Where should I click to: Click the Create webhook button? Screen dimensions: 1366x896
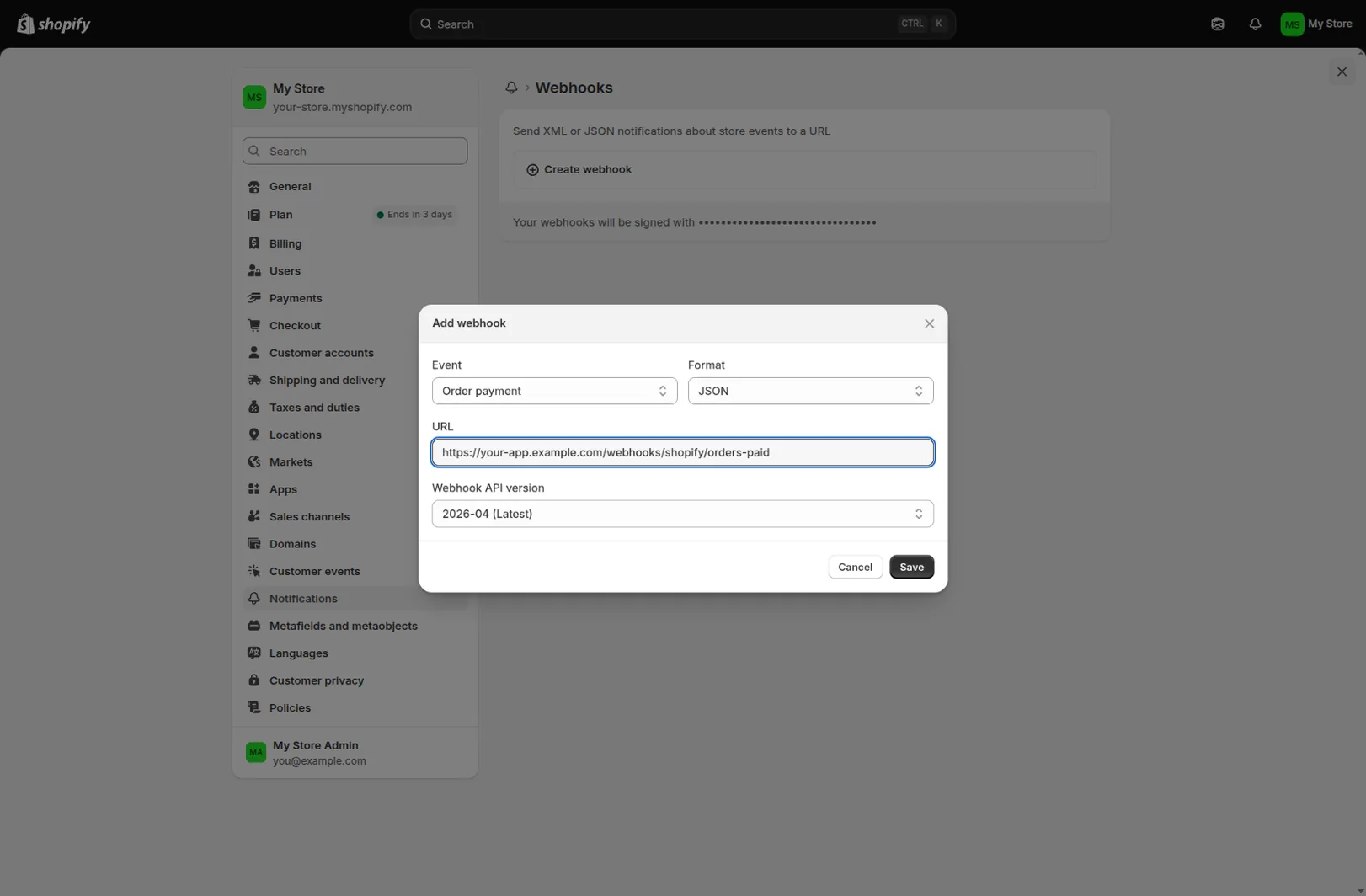click(804, 170)
